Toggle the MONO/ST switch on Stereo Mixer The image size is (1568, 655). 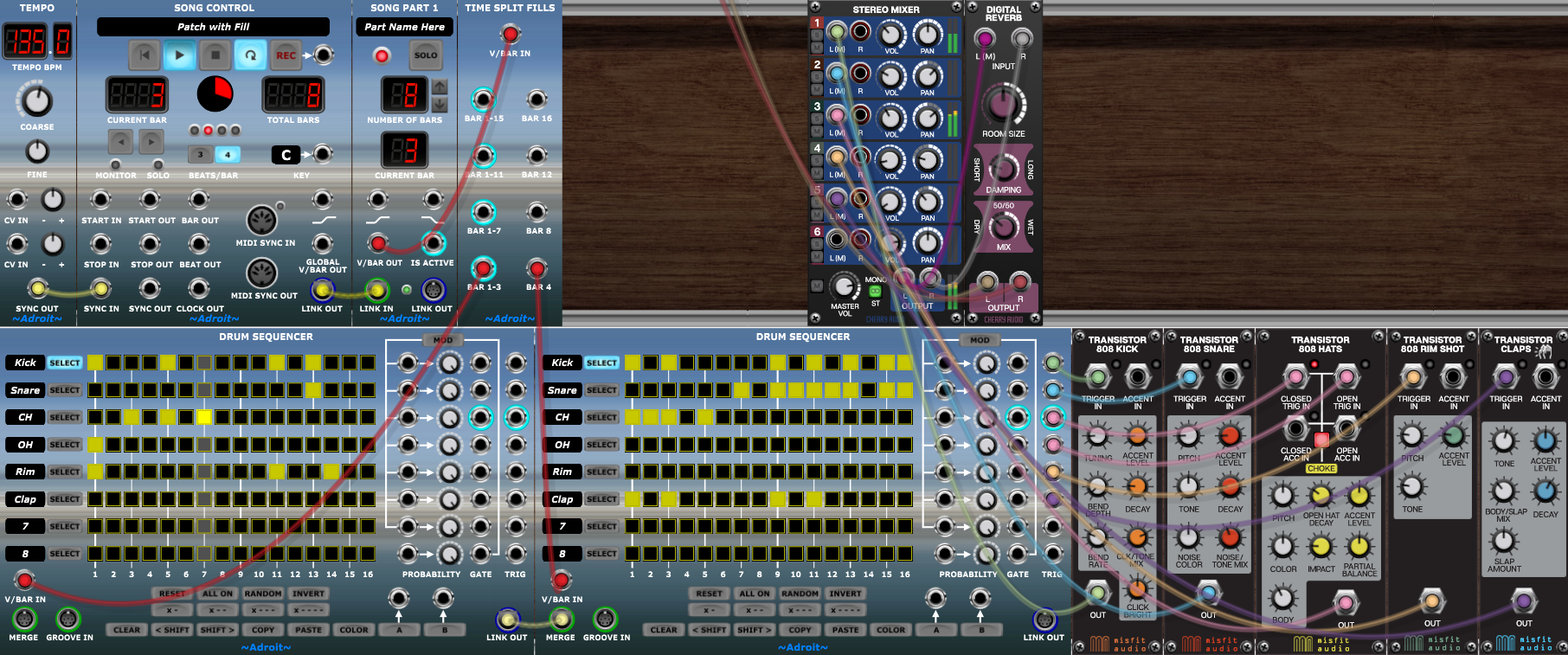coord(875,292)
